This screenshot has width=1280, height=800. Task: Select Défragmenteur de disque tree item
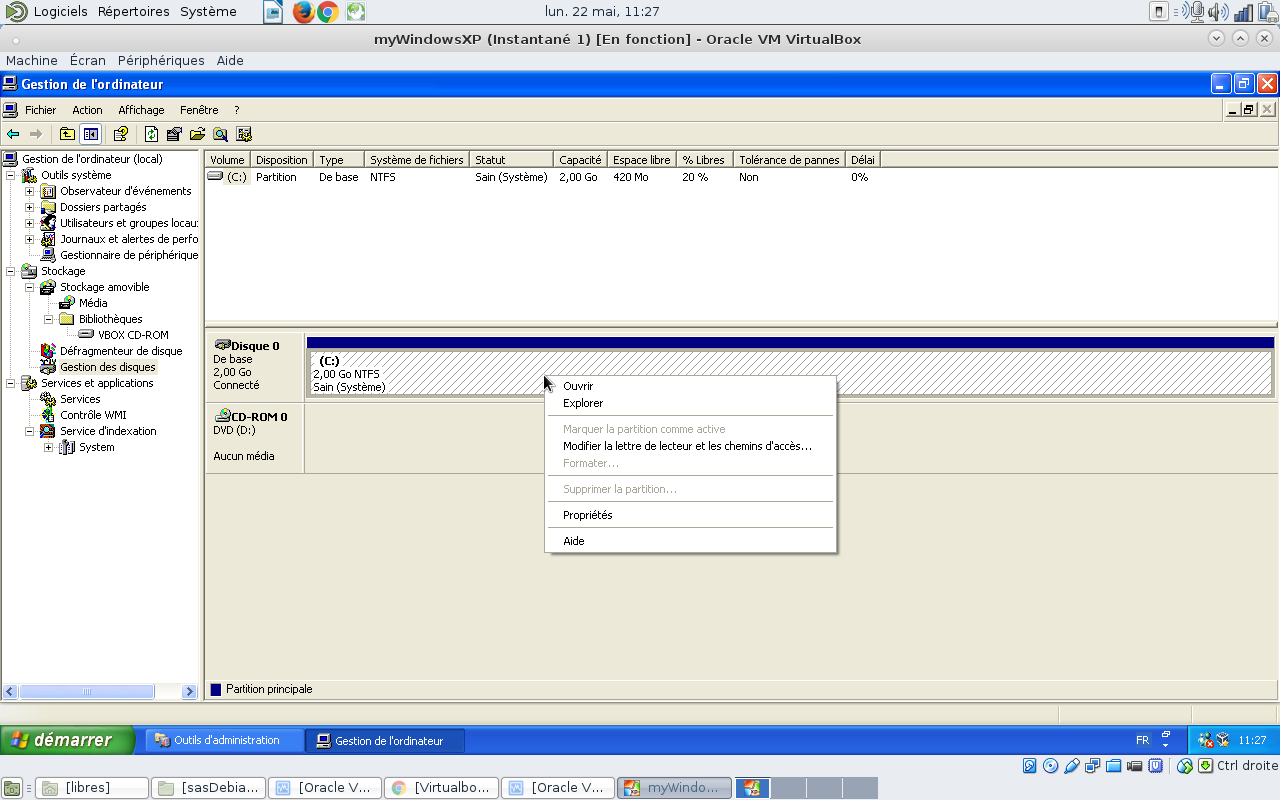point(121,351)
